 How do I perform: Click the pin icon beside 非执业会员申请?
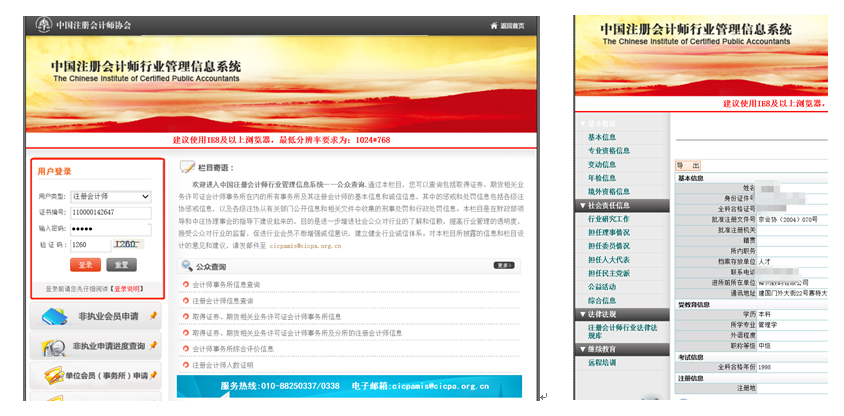click(x=153, y=317)
